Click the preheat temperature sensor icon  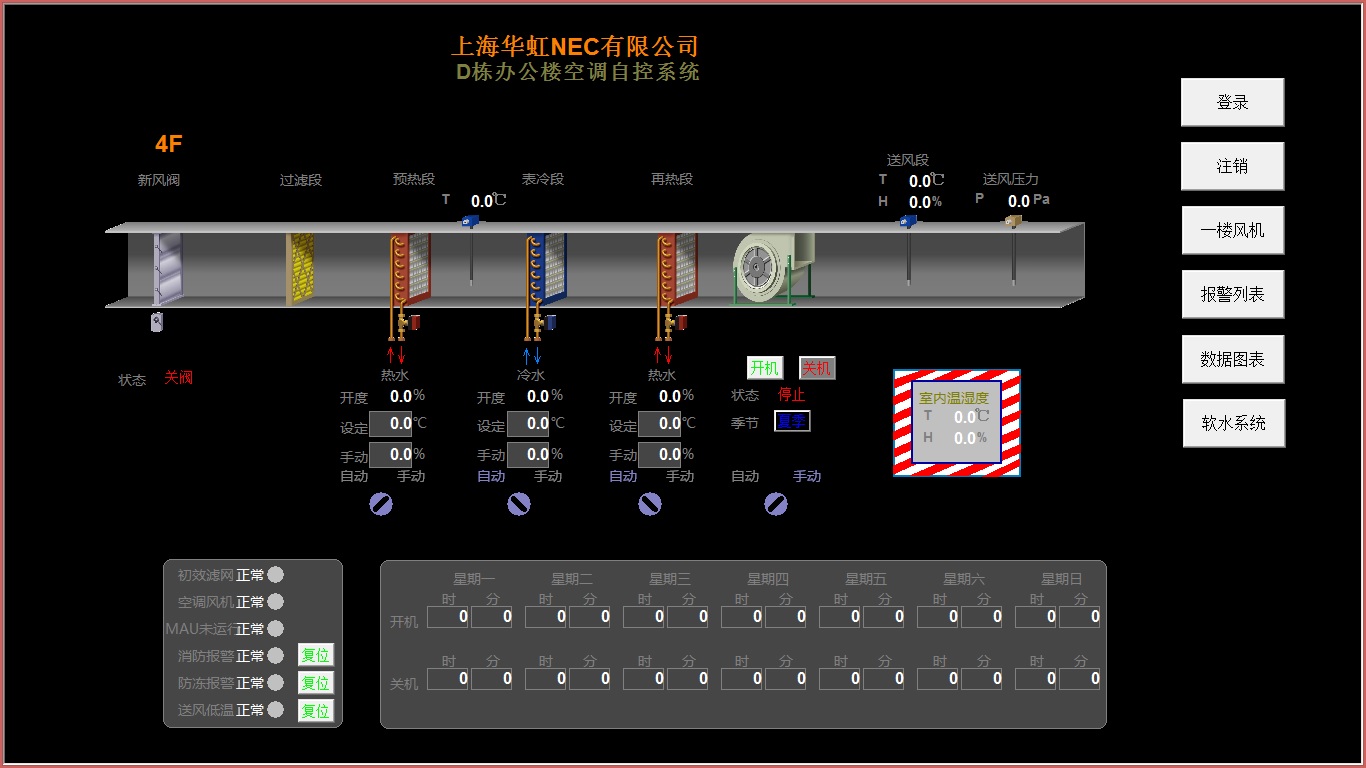click(471, 221)
